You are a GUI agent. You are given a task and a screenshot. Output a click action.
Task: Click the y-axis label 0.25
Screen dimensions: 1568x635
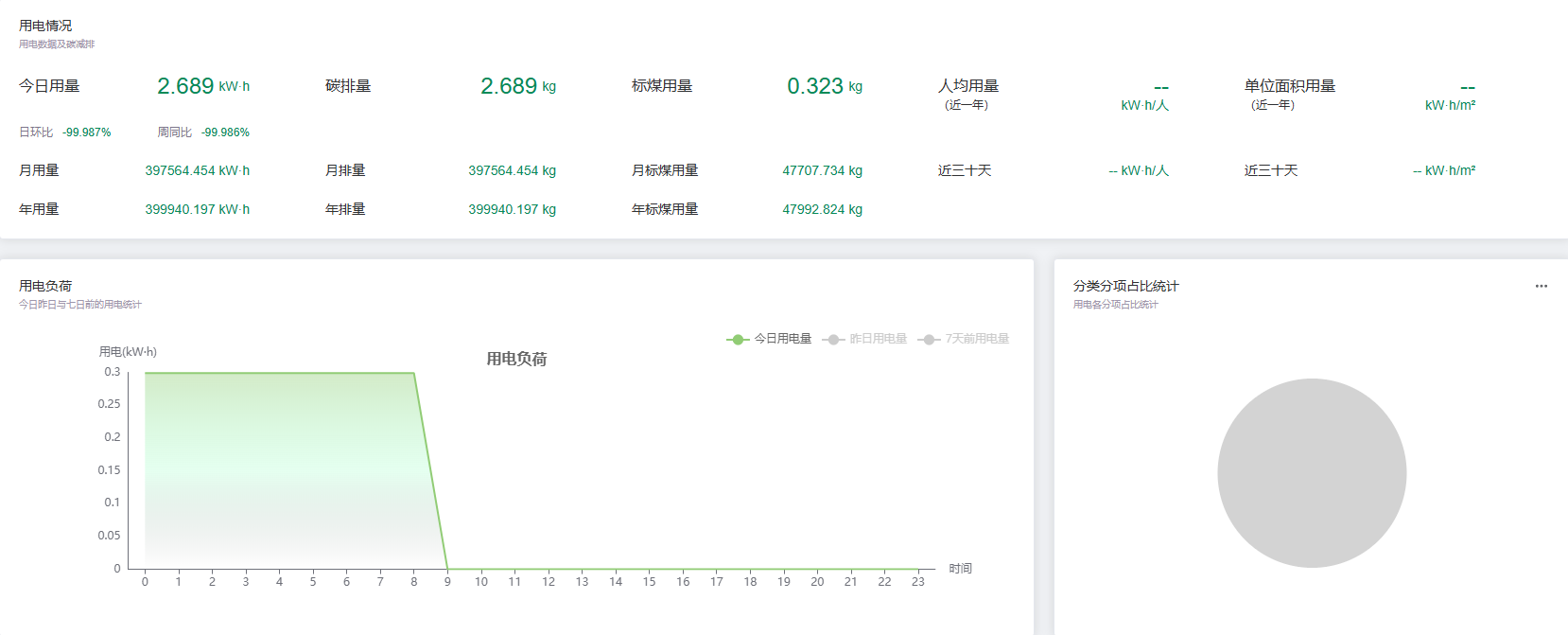(110, 404)
